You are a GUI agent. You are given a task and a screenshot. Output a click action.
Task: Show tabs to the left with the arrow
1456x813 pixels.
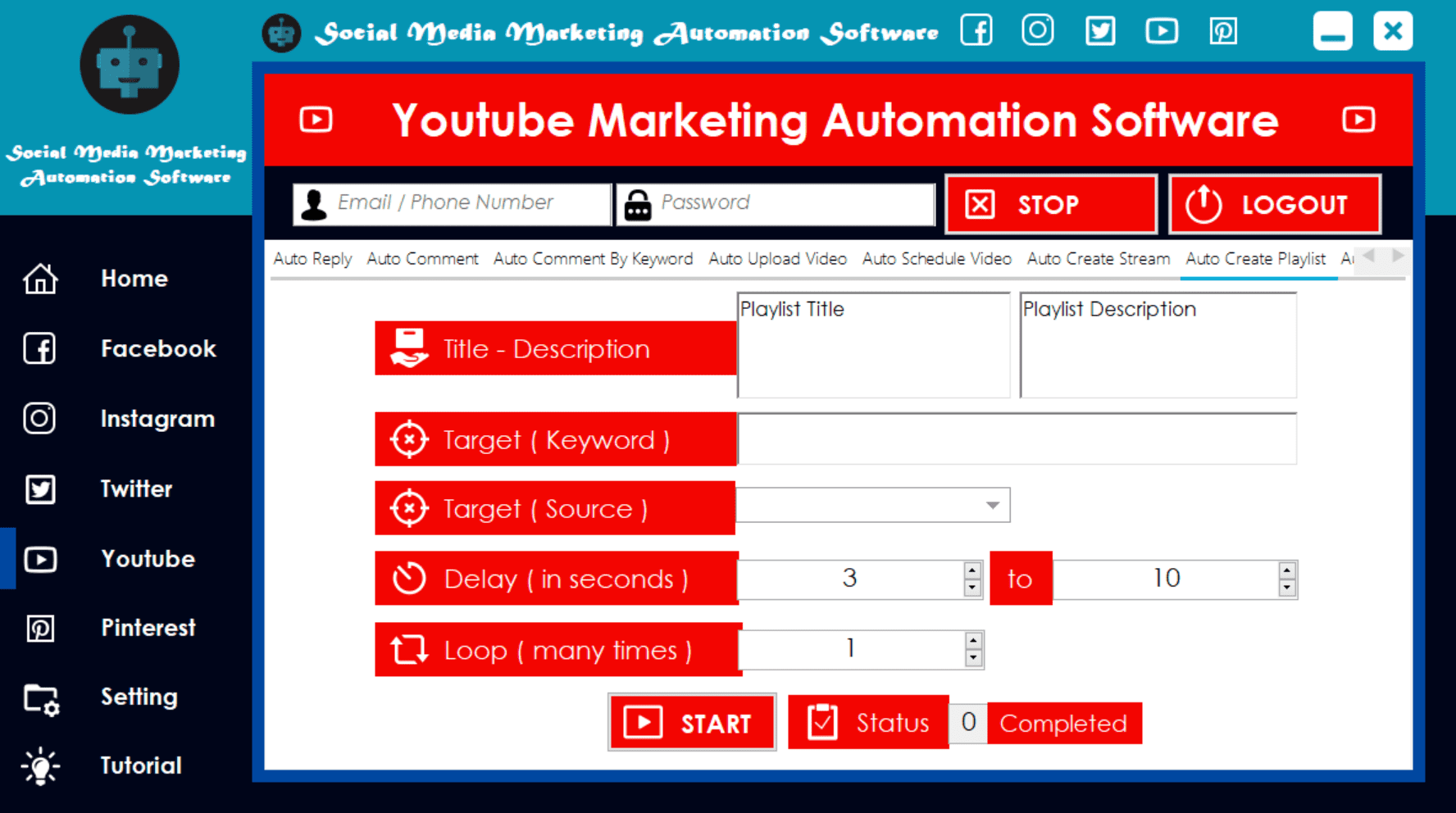(1368, 257)
